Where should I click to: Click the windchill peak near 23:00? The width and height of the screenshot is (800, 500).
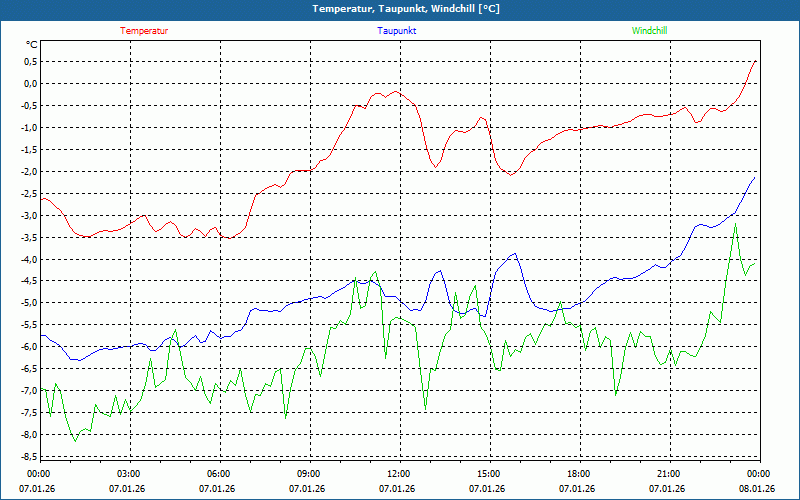[735, 223]
